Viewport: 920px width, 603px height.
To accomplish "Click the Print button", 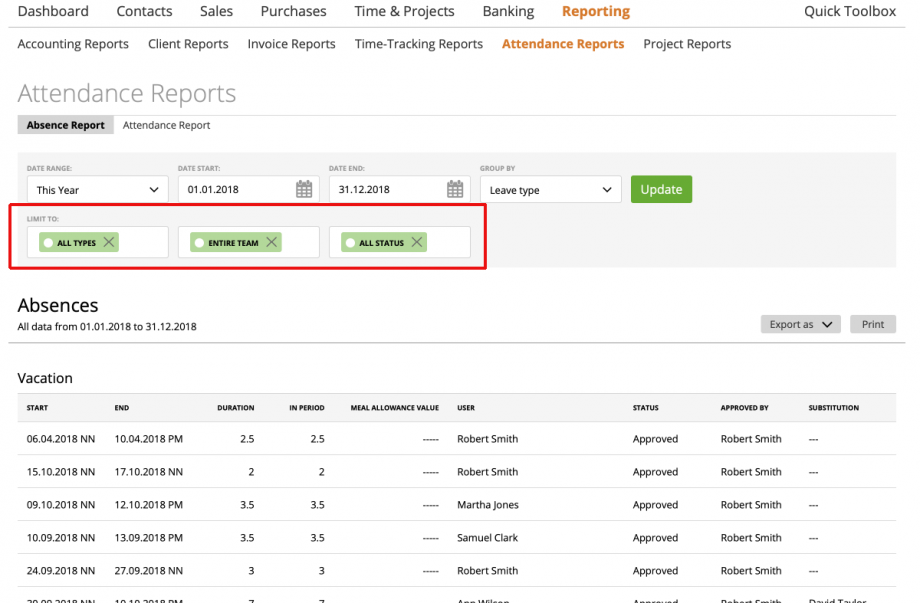I will (872, 324).
